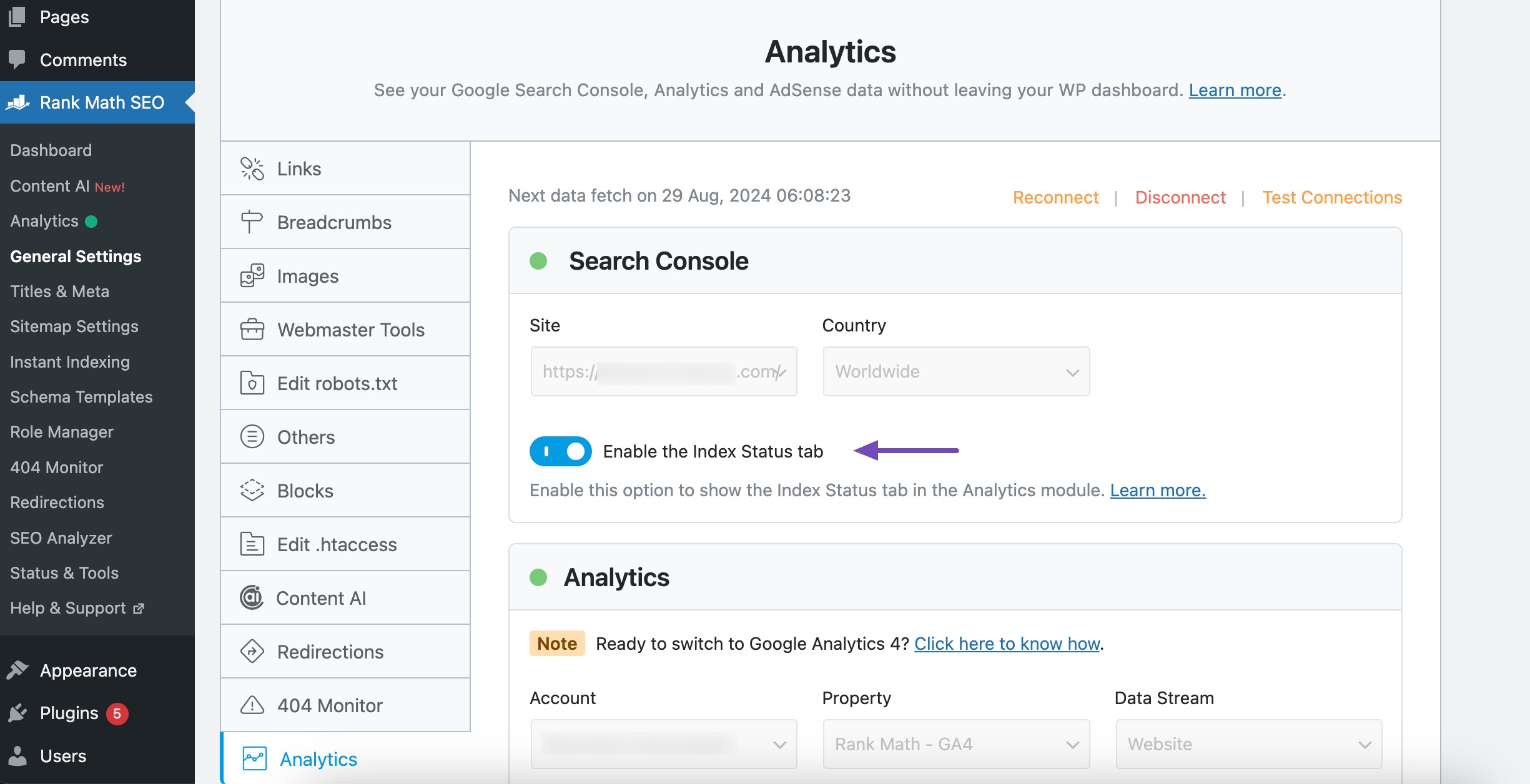Click the Webmaster Tools toolbox icon
Viewport: 1530px width, 784px height.
click(x=252, y=330)
